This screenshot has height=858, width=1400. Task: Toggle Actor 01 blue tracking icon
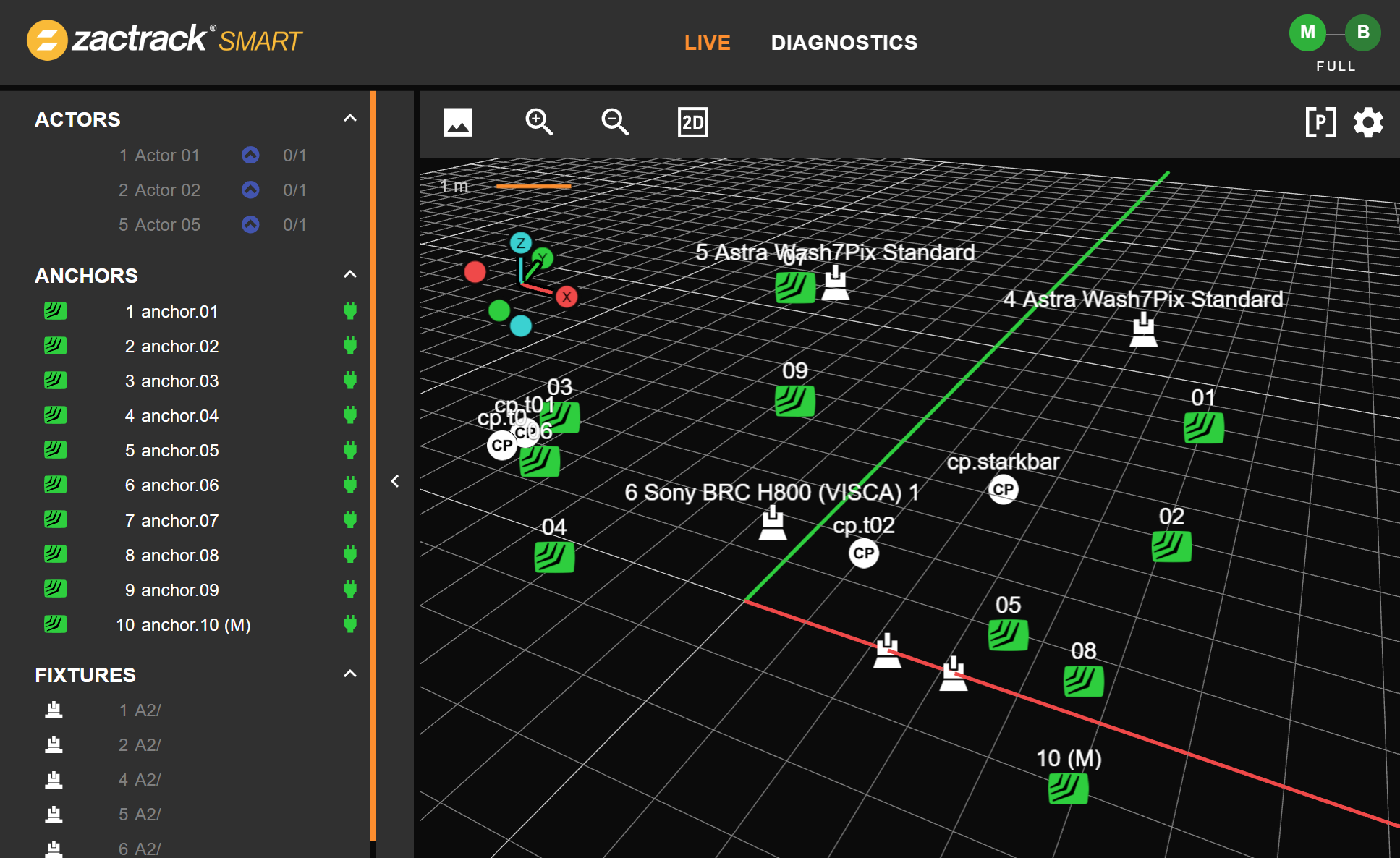point(250,155)
